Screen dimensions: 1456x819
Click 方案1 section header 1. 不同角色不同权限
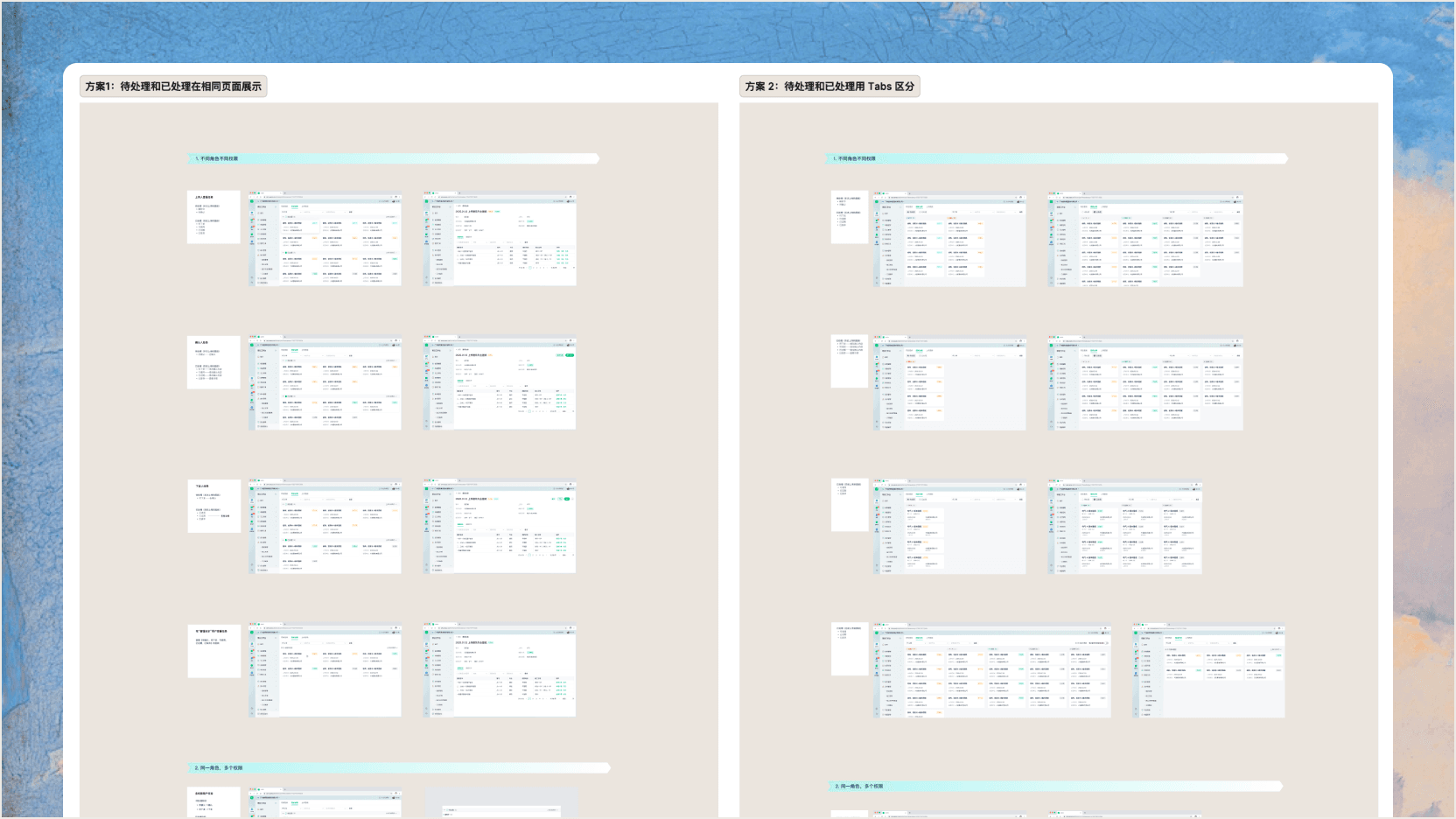click(x=394, y=158)
